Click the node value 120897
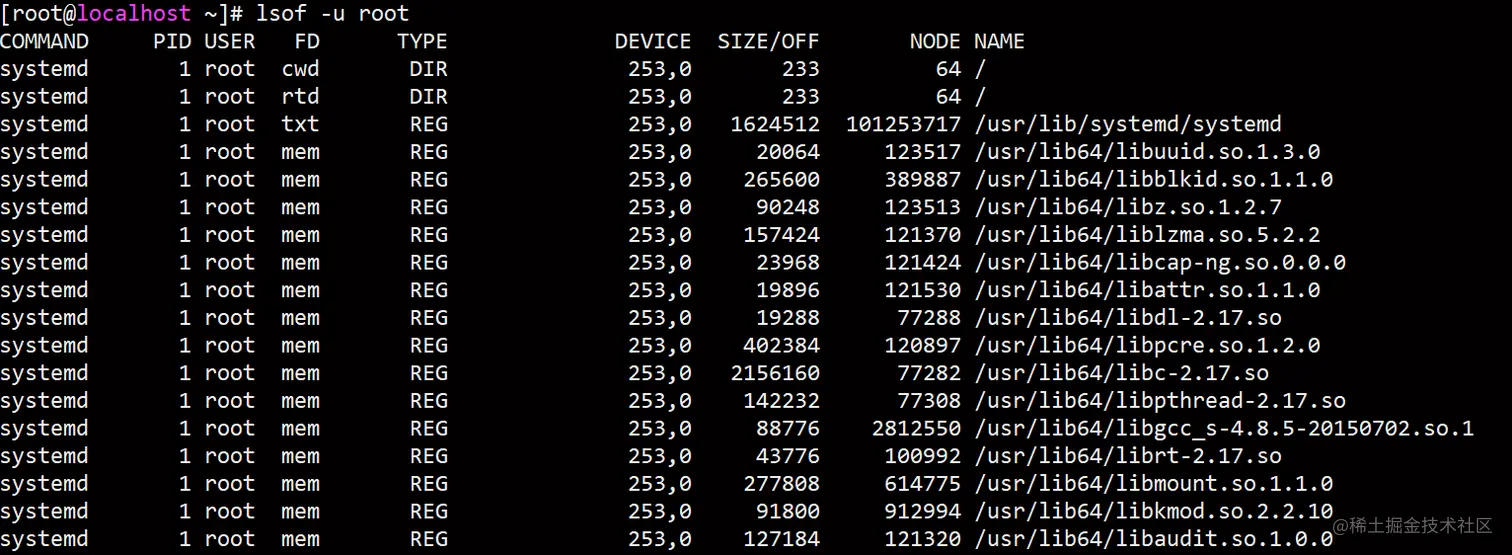The width and height of the screenshot is (1512, 555). 922,346
